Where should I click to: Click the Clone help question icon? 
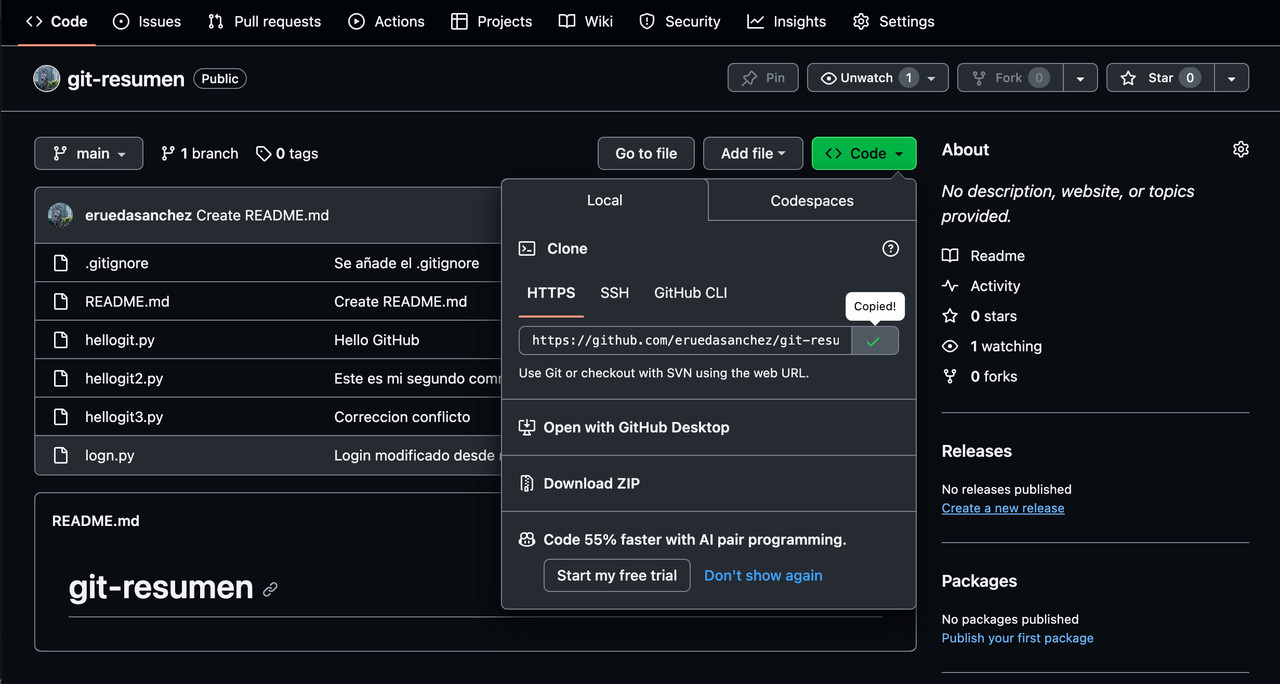(x=891, y=248)
